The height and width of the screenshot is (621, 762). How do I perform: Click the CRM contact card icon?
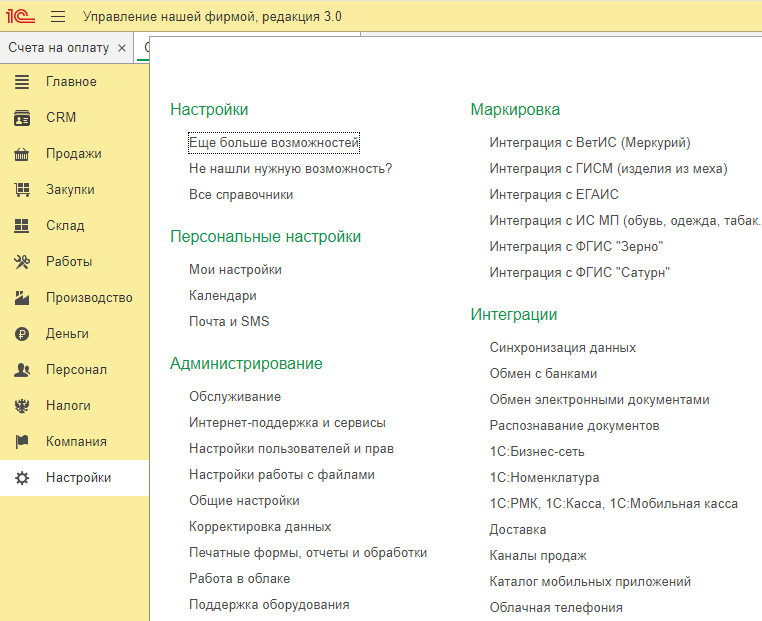(x=22, y=118)
